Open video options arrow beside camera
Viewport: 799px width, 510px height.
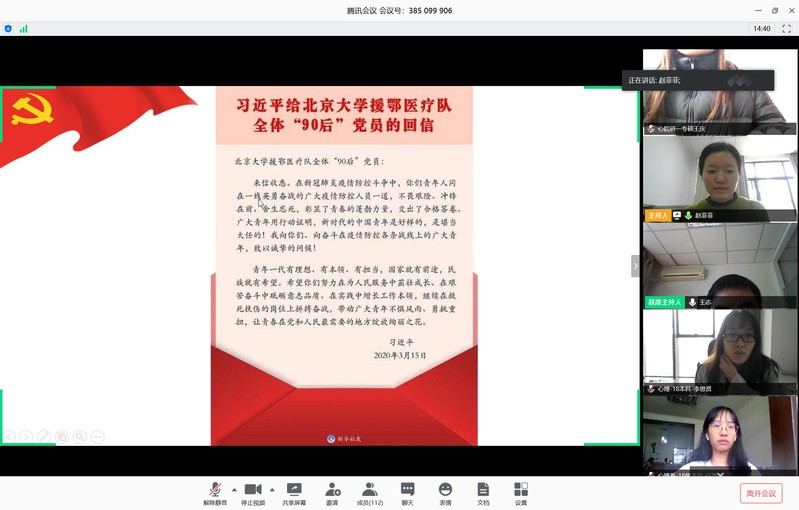tap(273, 489)
